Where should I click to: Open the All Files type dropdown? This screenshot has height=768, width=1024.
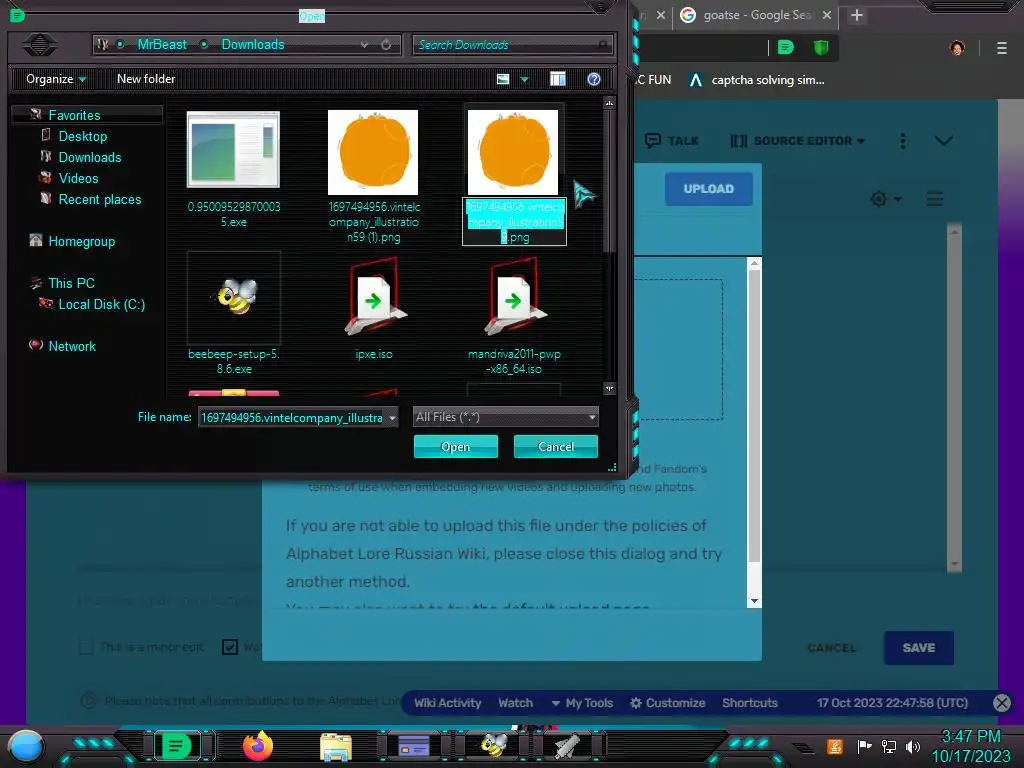505,417
